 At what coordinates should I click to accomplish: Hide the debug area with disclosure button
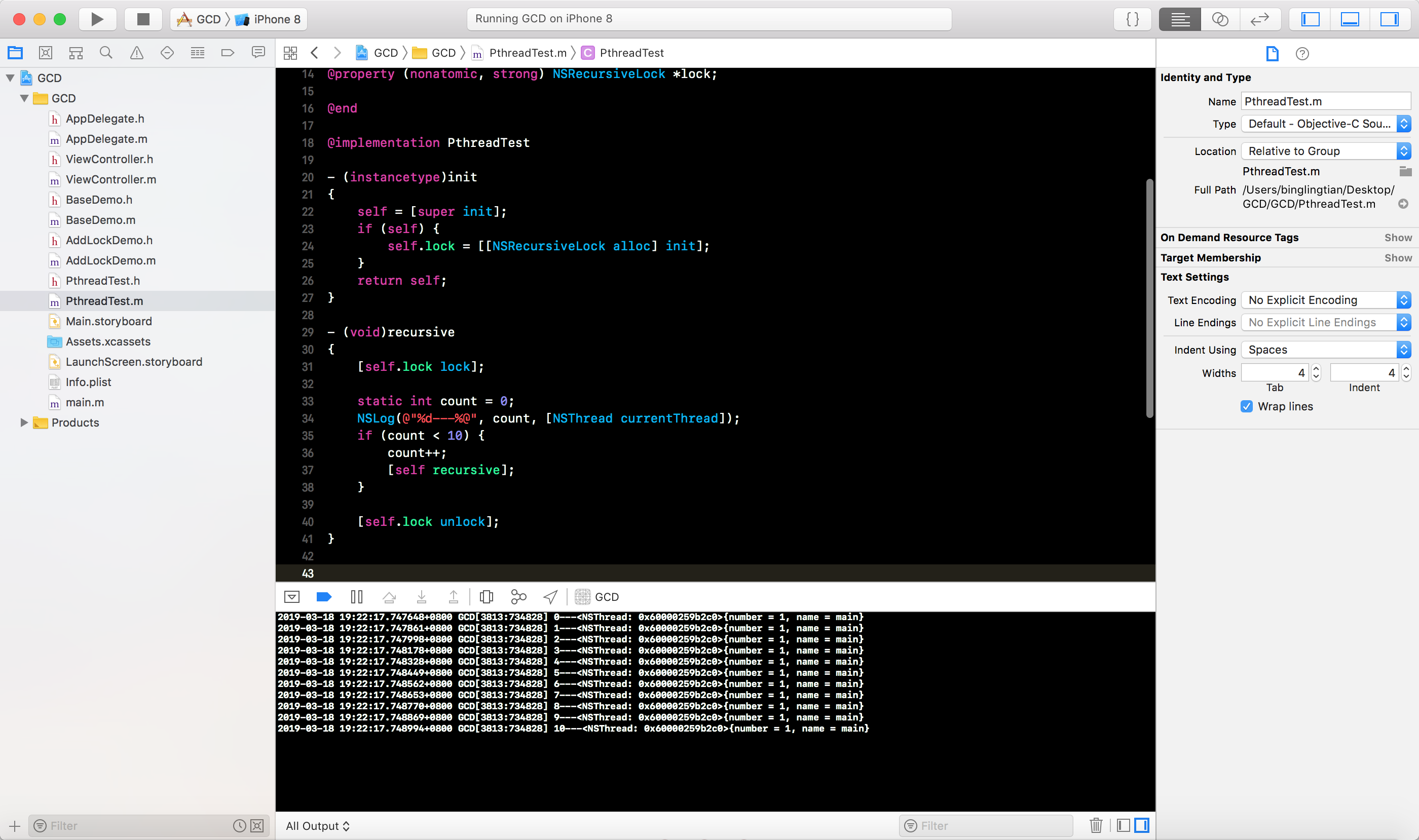(x=291, y=597)
